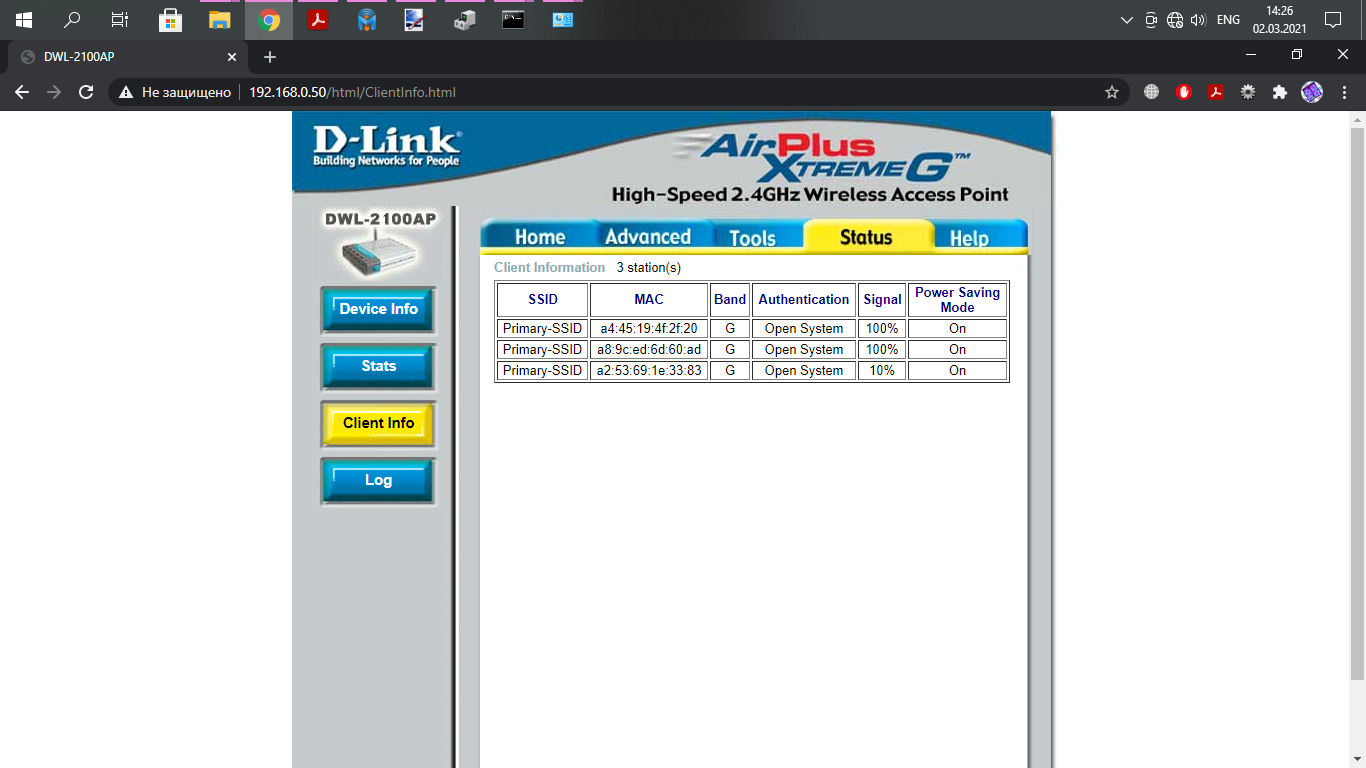Select the DWL-2100AP browser tab
The image size is (1366, 768).
click(128, 57)
